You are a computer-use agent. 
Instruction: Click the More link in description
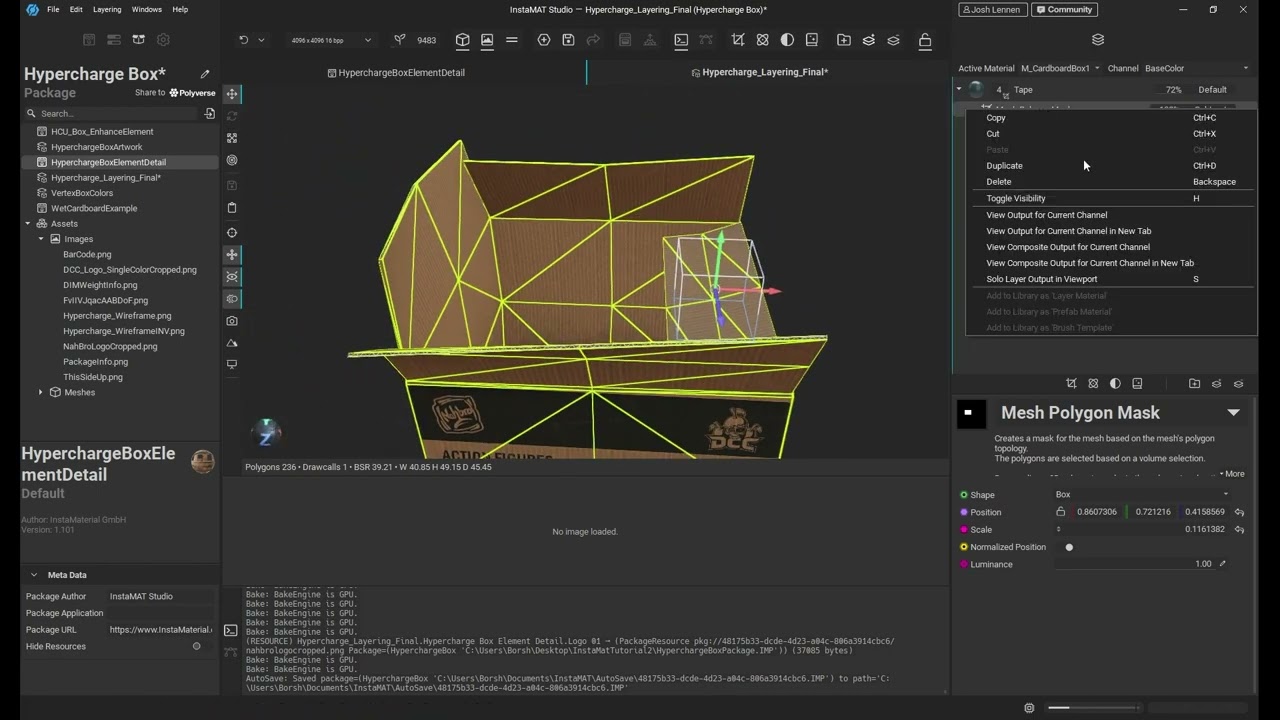pos(1232,474)
